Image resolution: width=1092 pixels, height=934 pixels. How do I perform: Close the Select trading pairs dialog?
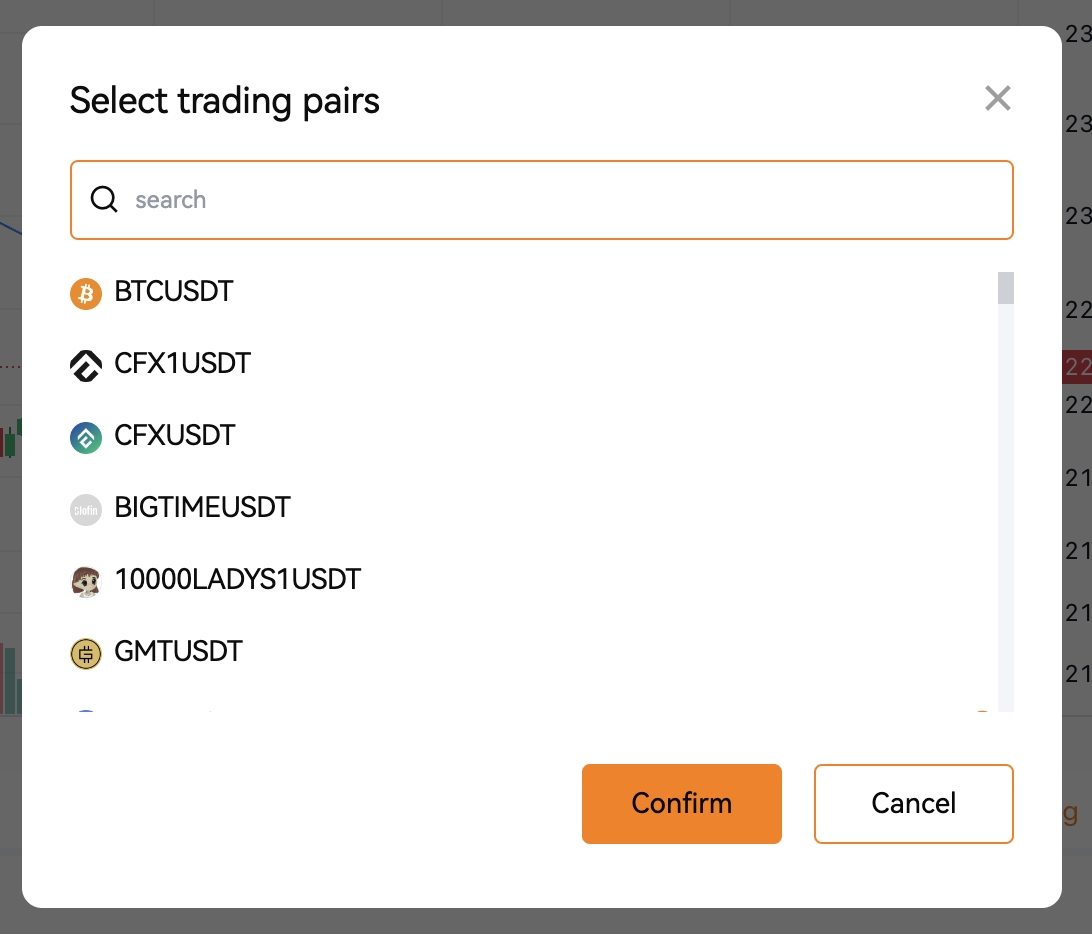coord(997,98)
